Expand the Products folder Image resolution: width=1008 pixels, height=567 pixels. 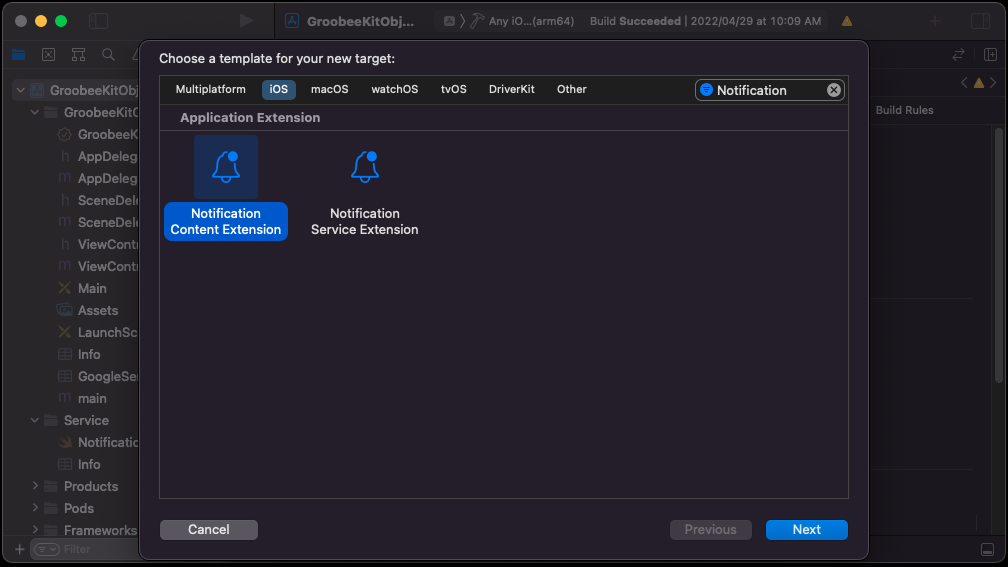point(35,486)
